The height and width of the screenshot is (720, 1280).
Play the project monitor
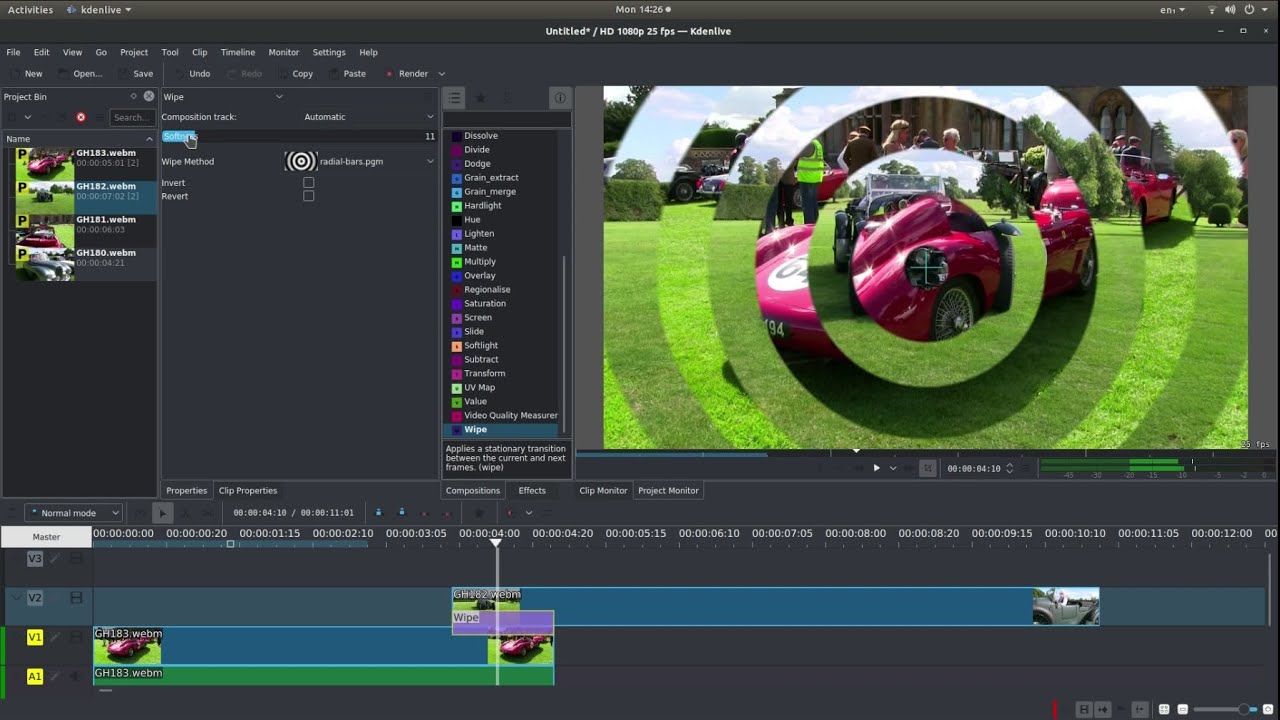click(x=876, y=468)
